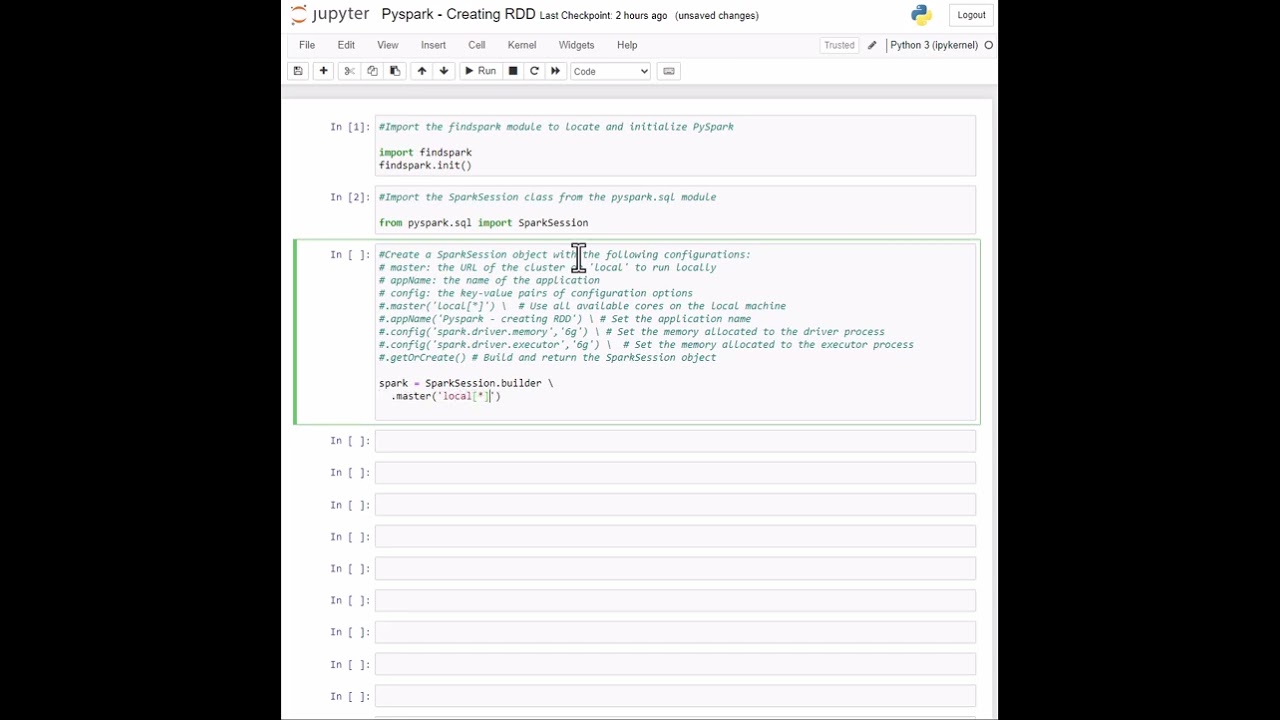This screenshot has width=1280, height=720.
Task: Click the Jupyter logo
Action: pos(330,15)
